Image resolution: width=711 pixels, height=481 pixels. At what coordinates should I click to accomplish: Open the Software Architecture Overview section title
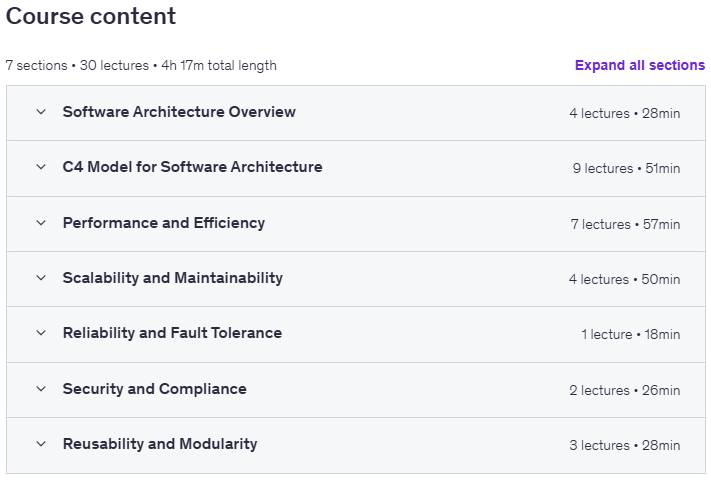click(x=179, y=112)
